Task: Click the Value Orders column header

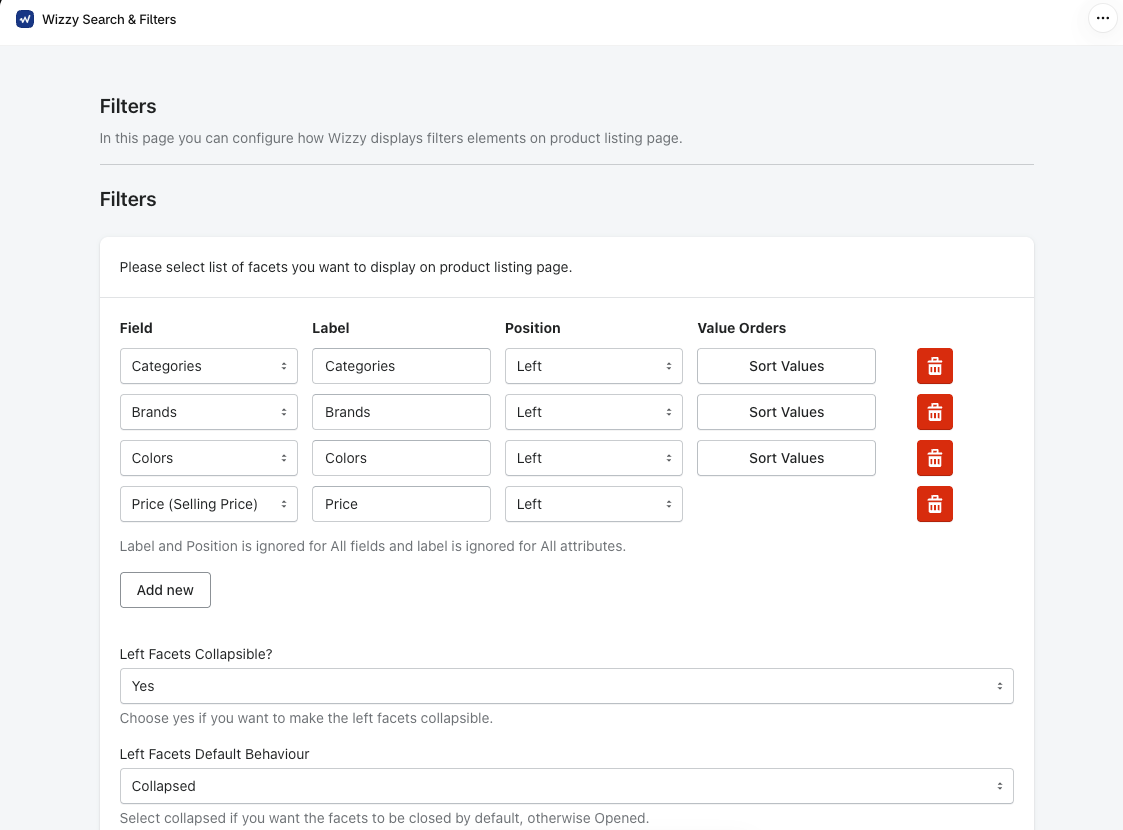Action: [x=741, y=328]
